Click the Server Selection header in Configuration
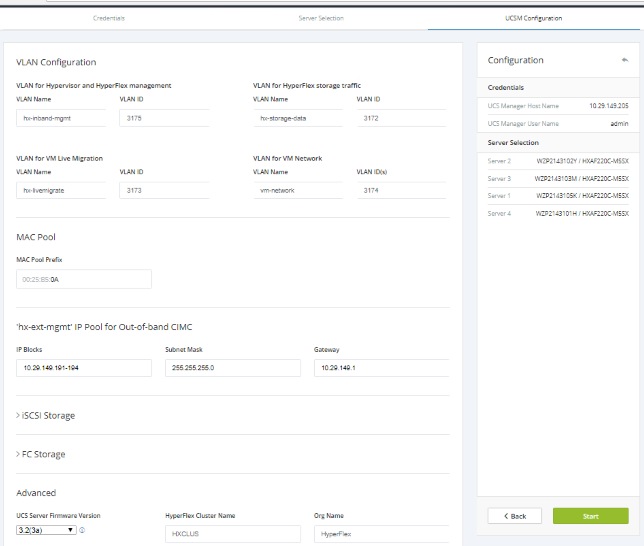The image size is (644, 546). pyautogui.click(x=558, y=143)
